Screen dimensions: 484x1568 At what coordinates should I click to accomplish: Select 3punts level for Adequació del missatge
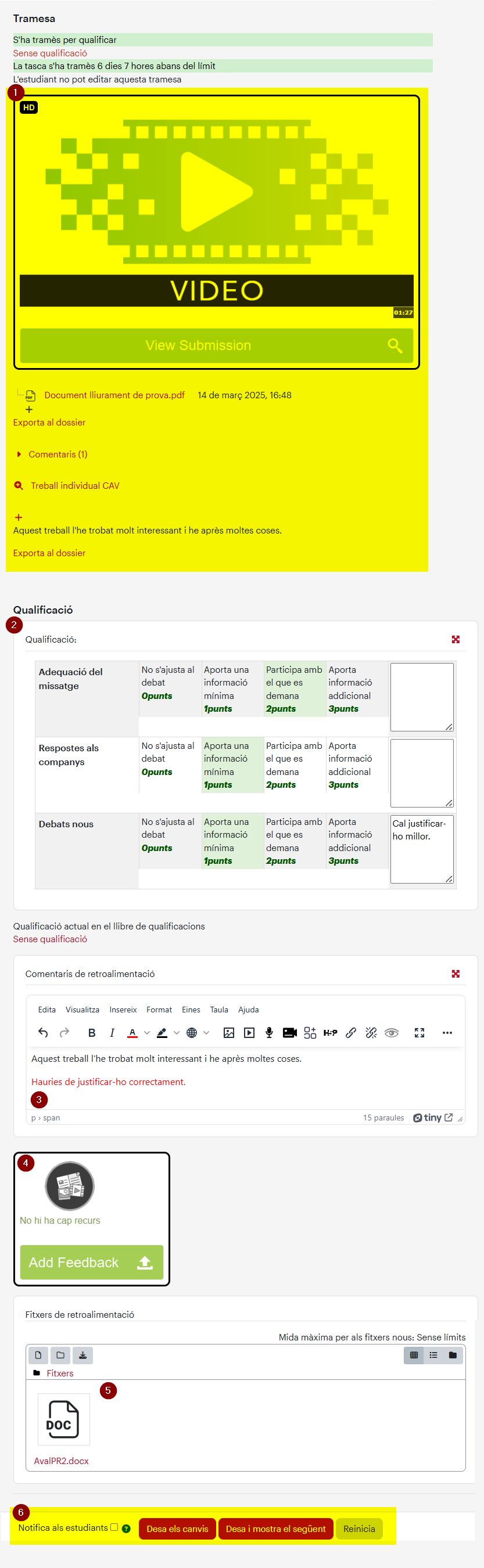click(357, 689)
